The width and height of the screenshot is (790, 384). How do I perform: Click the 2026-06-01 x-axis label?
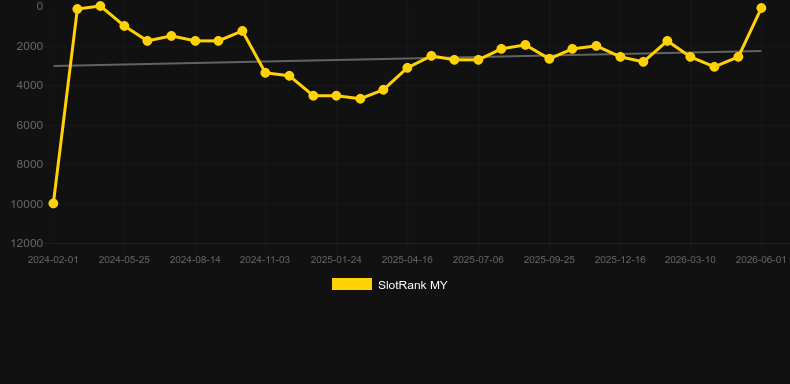pyautogui.click(x=761, y=260)
